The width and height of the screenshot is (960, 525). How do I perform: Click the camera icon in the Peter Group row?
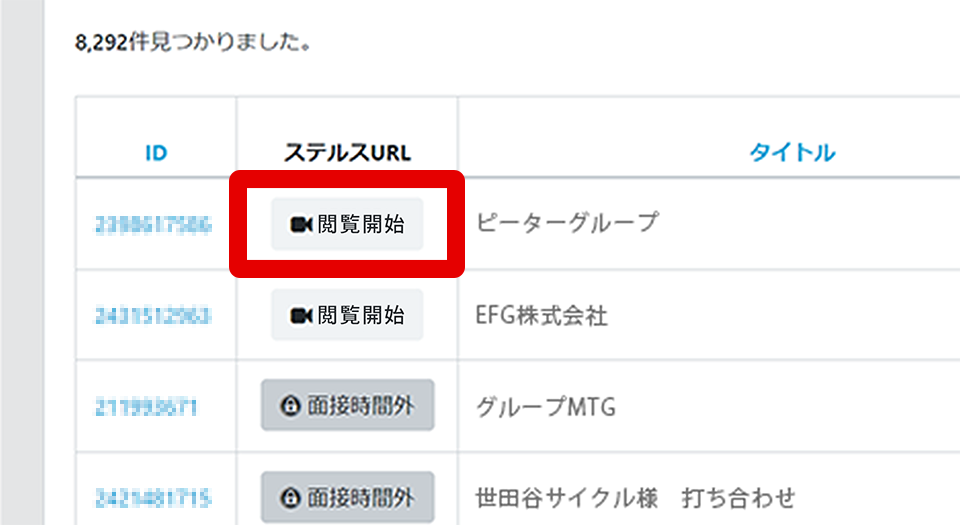pyautogui.click(x=301, y=225)
